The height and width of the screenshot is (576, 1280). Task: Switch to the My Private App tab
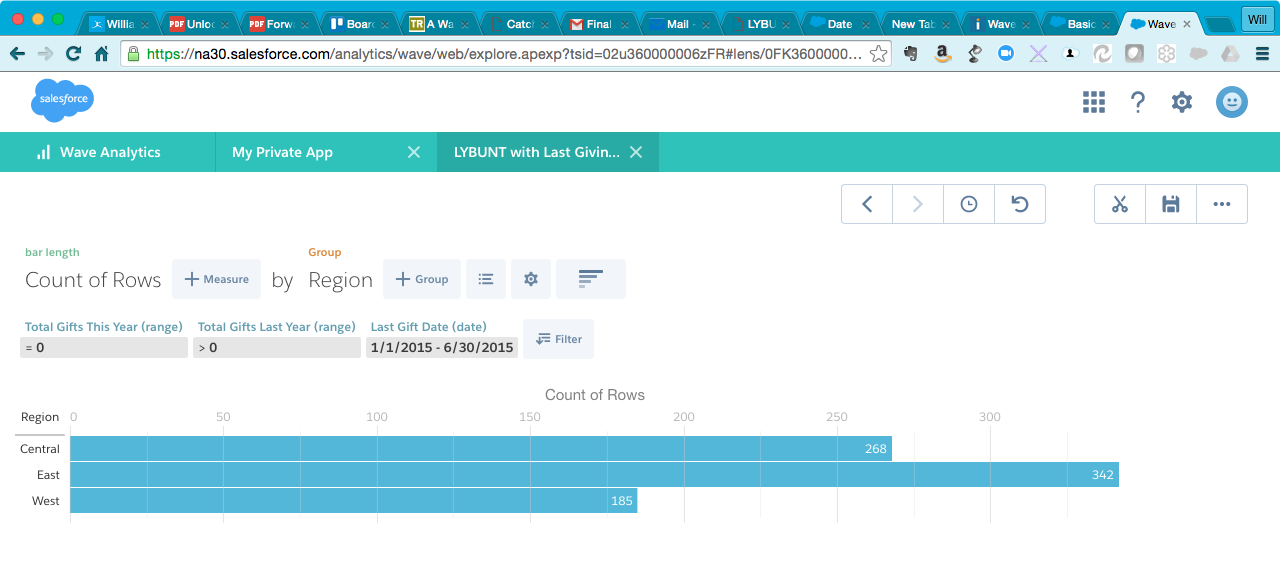pos(281,152)
